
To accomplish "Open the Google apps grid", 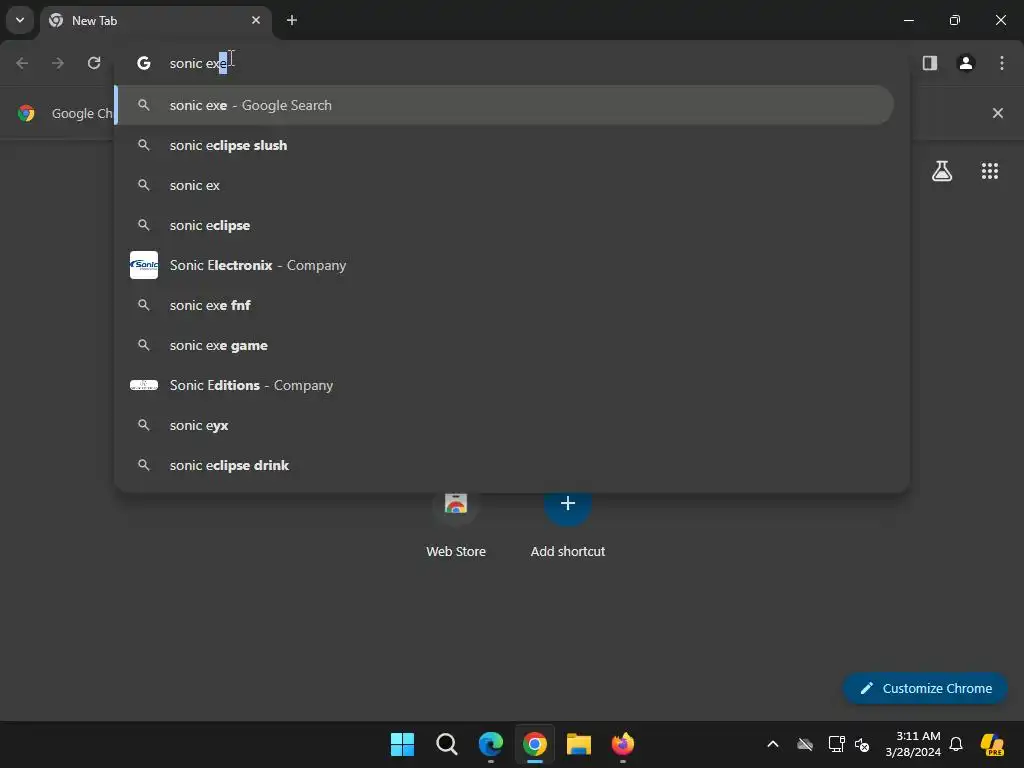I will (x=989, y=171).
